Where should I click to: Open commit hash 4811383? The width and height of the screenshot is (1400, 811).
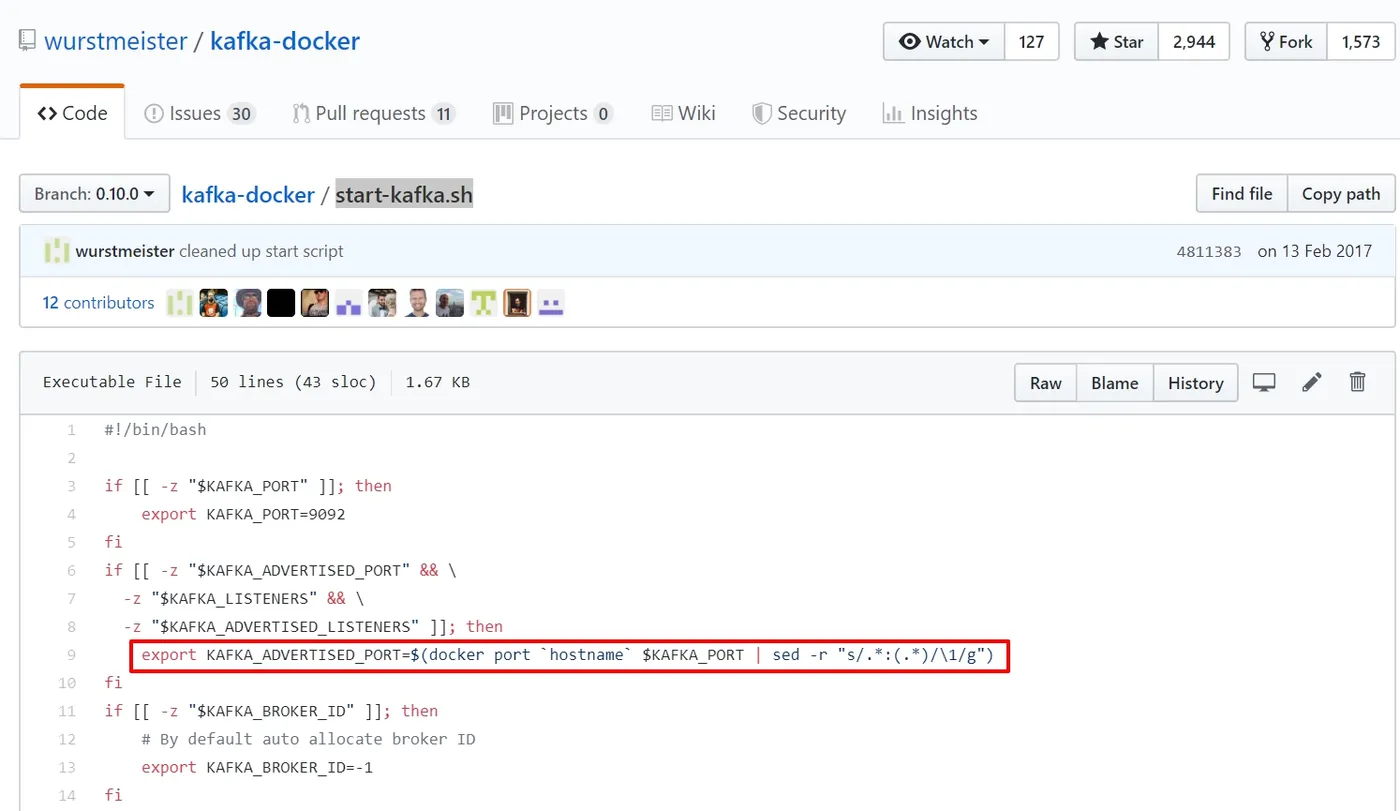click(1209, 252)
